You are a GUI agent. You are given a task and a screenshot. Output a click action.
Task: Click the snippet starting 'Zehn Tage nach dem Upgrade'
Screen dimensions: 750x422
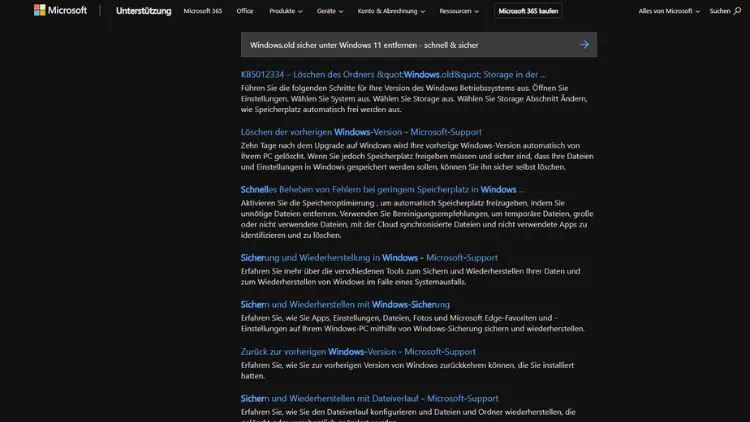[417, 156]
